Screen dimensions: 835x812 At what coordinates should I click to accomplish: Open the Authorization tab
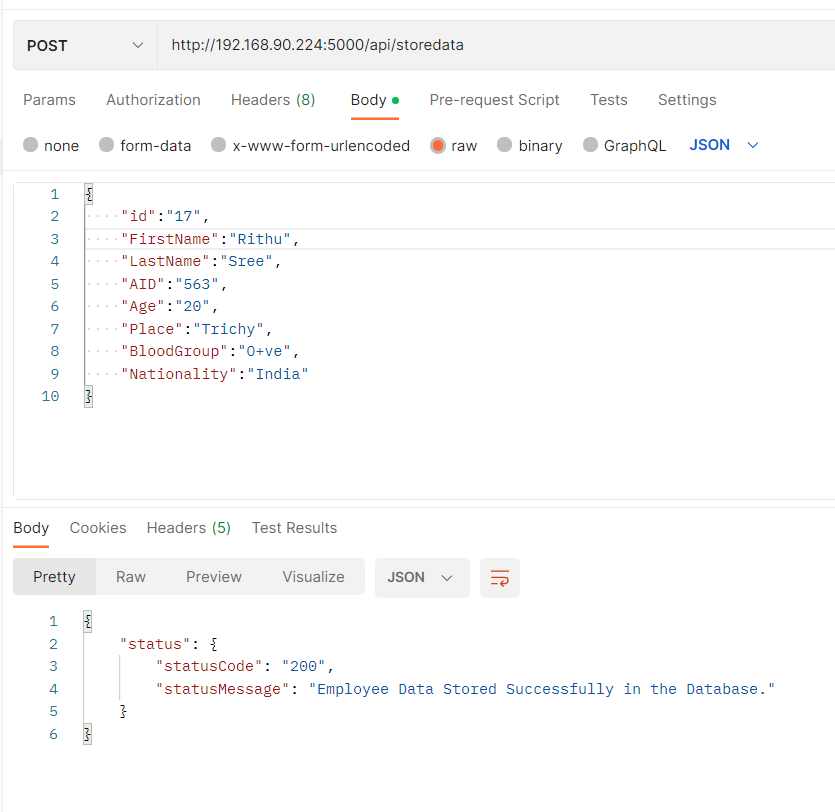tap(153, 100)
